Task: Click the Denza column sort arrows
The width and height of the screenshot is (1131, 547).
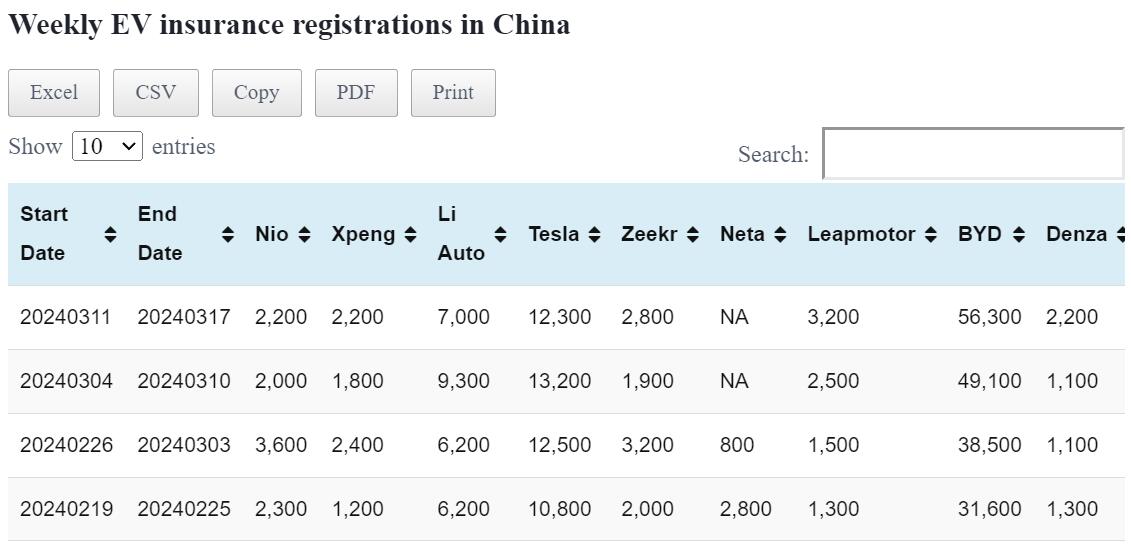Action: point(1122,234)
